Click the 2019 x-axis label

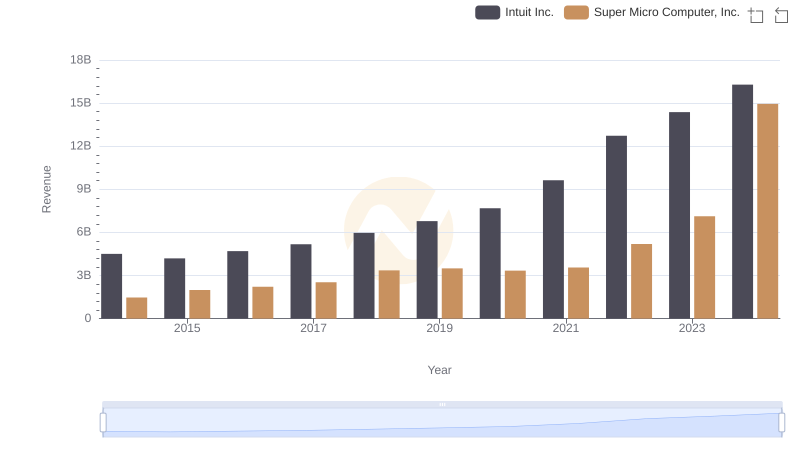439,328
